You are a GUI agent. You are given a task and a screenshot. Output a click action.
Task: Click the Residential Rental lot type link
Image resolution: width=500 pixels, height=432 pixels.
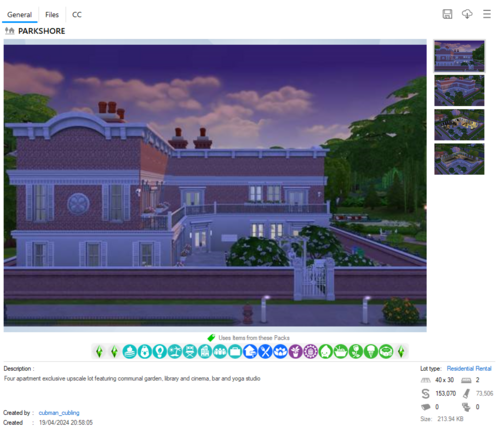(469, 368)
